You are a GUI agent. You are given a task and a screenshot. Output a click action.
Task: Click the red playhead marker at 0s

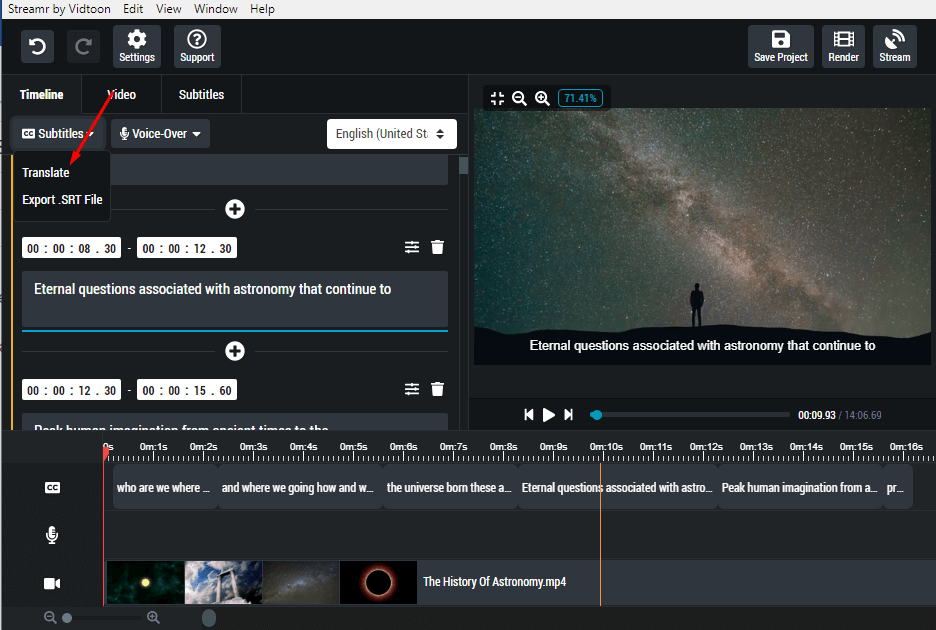coord(106,454)
